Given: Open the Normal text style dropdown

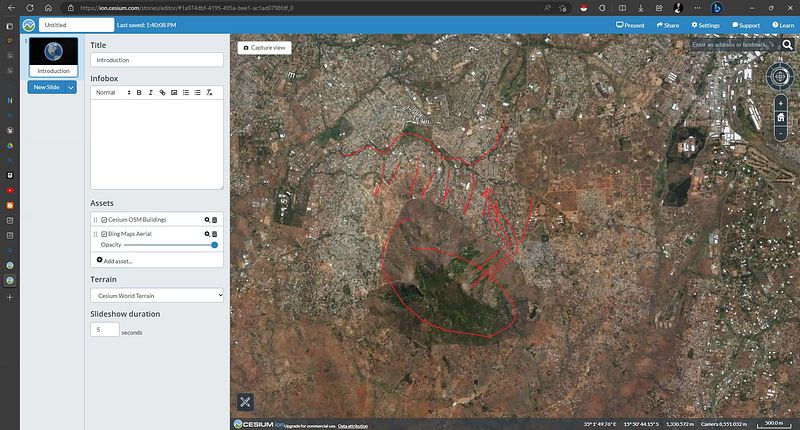Looking at the screenshot, I should [x=110, y=93].
